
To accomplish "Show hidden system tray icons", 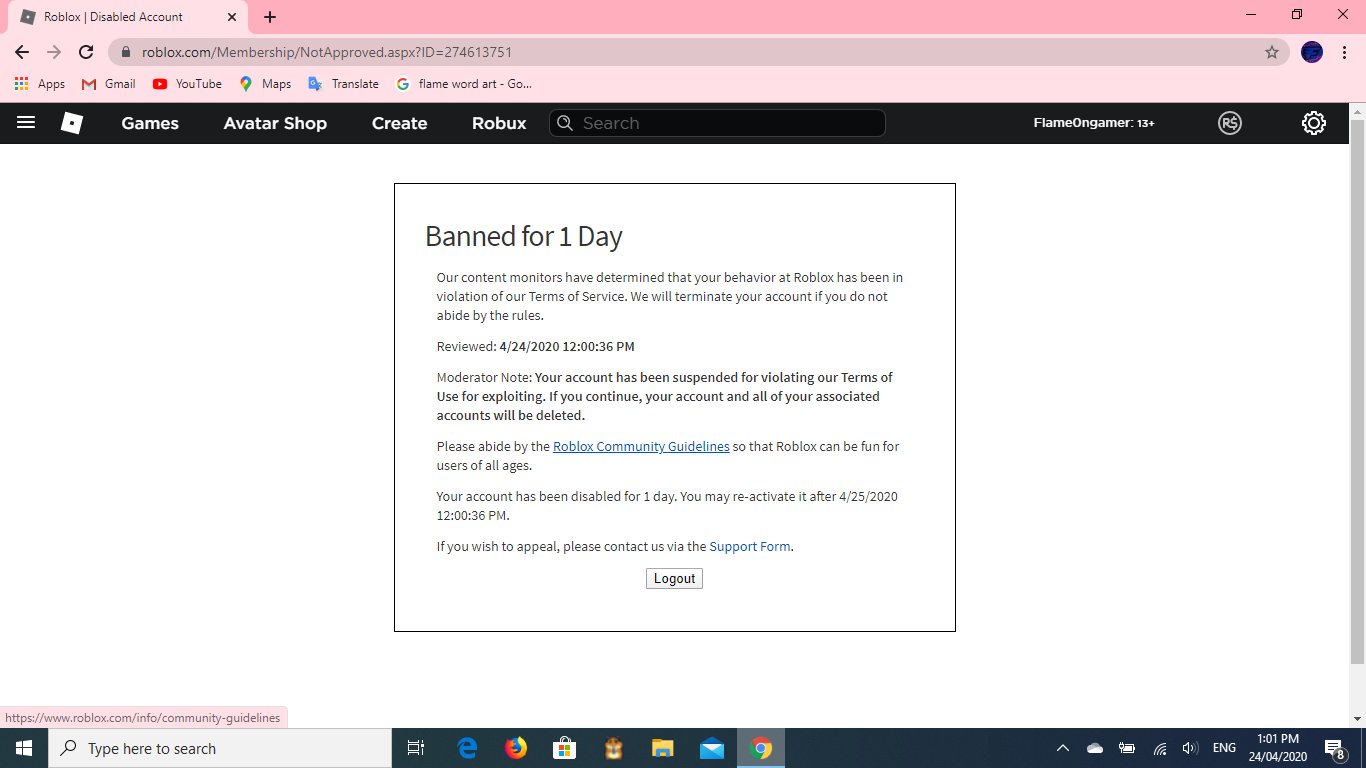I will tap(1063, 748).
